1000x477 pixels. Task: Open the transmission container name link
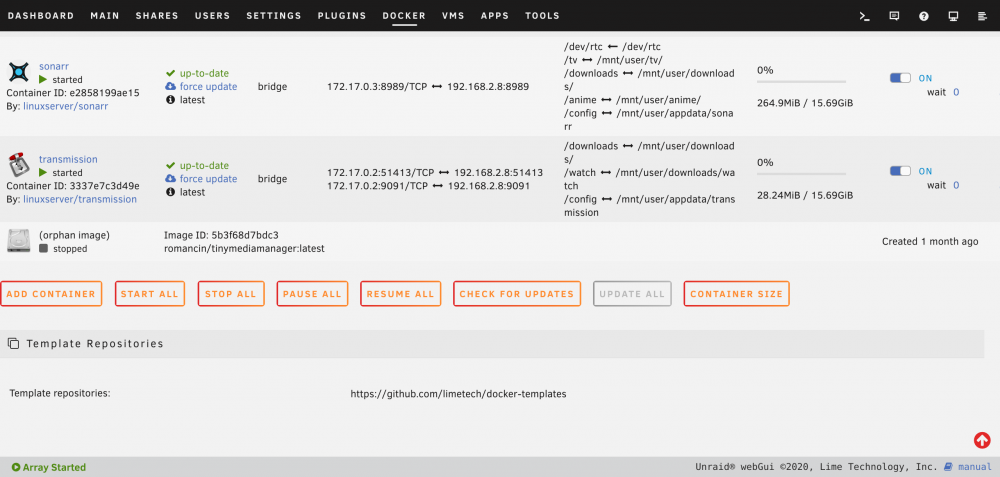(x=68, y=159)
